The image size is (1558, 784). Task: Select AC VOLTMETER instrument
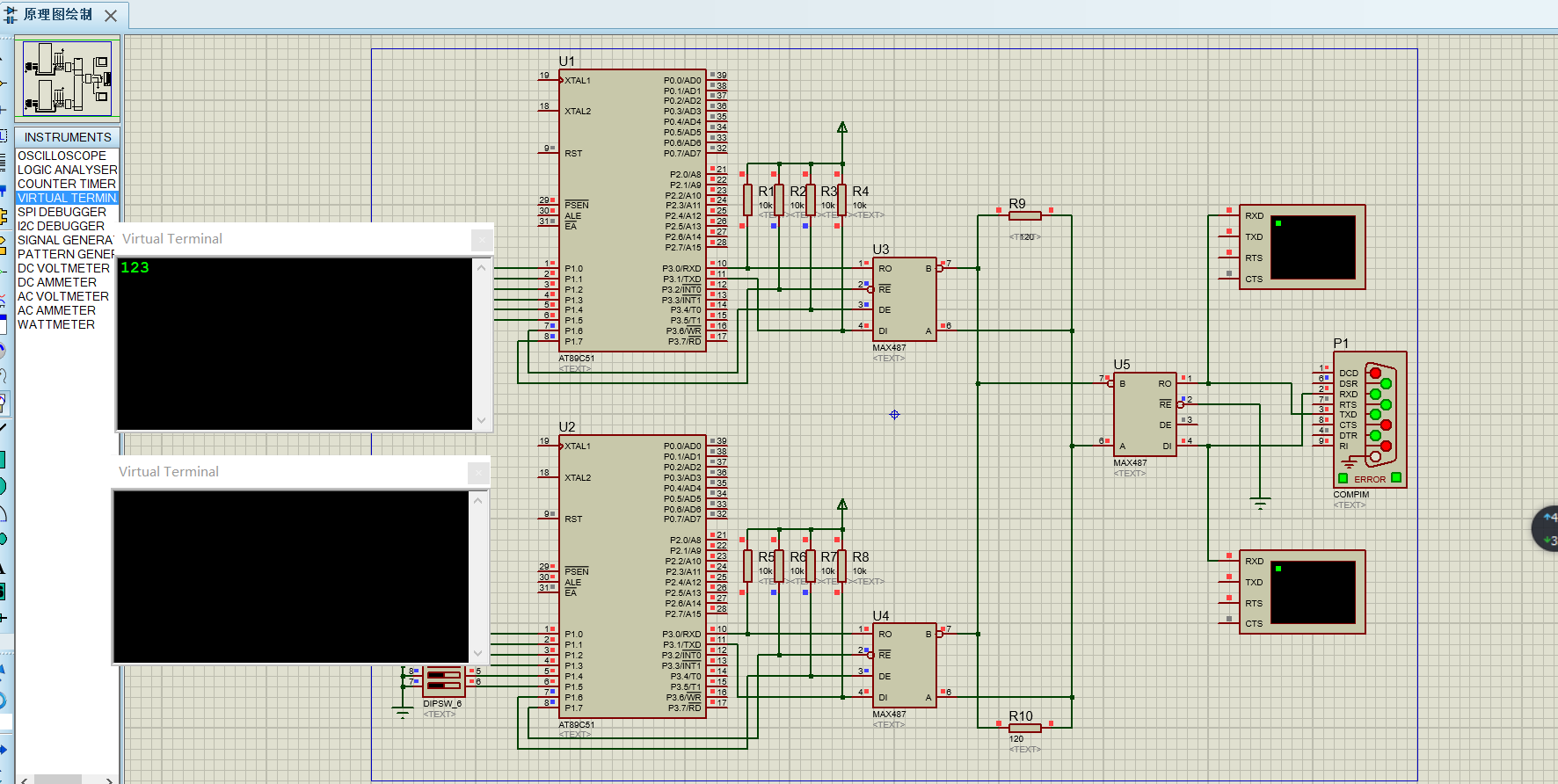click(x=64, y=296)
